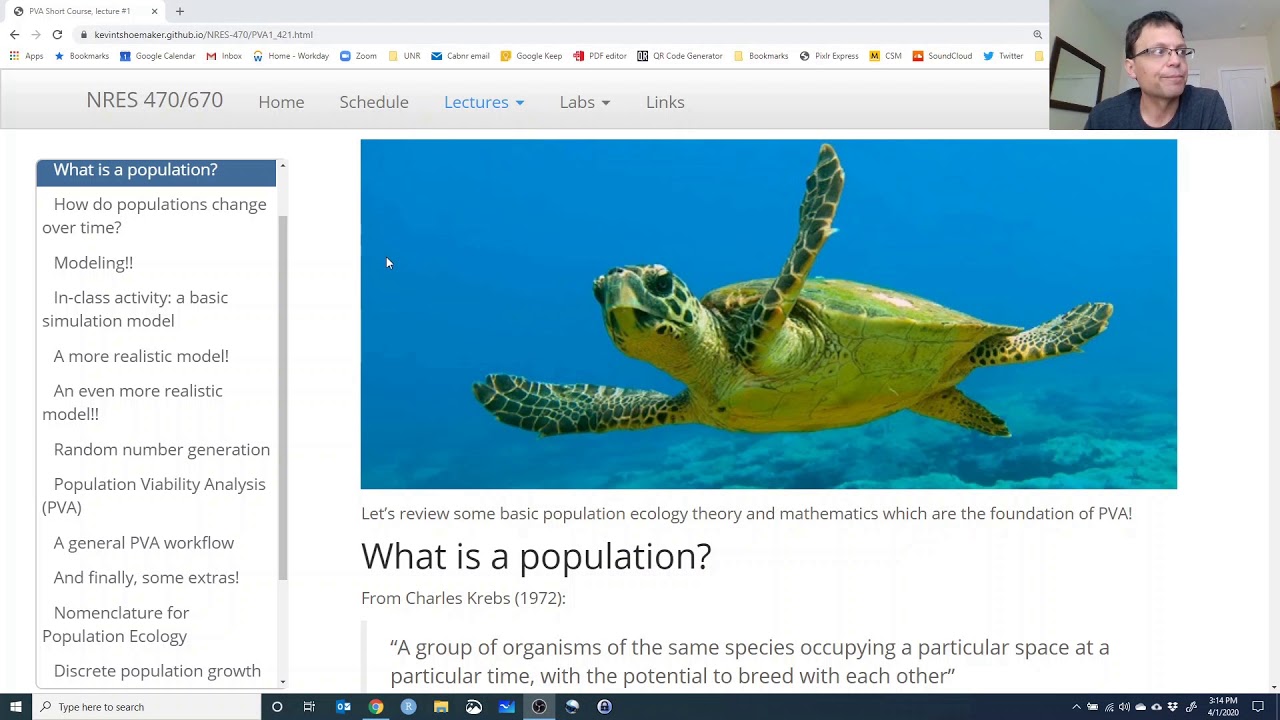Viewport: 1280px width, 720px height.
Task: Open 'Random number generation' section
Action: click(x=161, y=449)
